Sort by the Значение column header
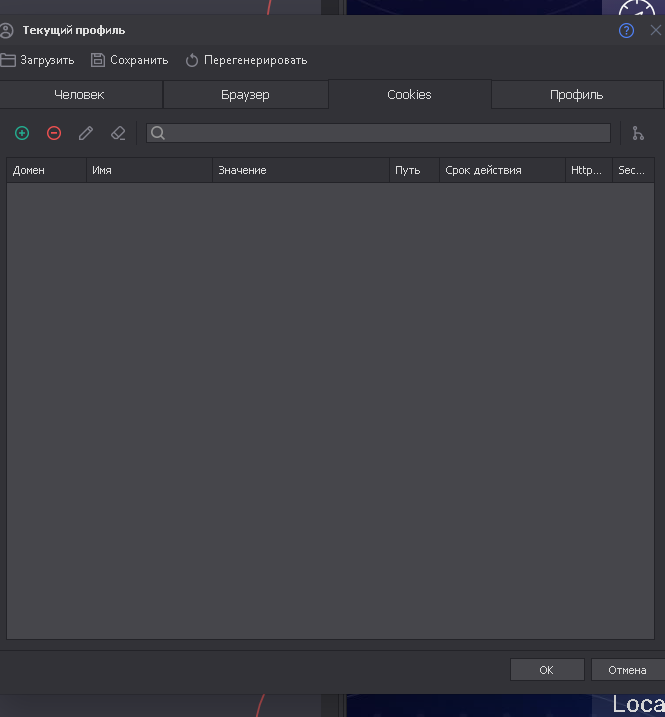This screenshot has height=717, width=665. click(x=301, y=170)
